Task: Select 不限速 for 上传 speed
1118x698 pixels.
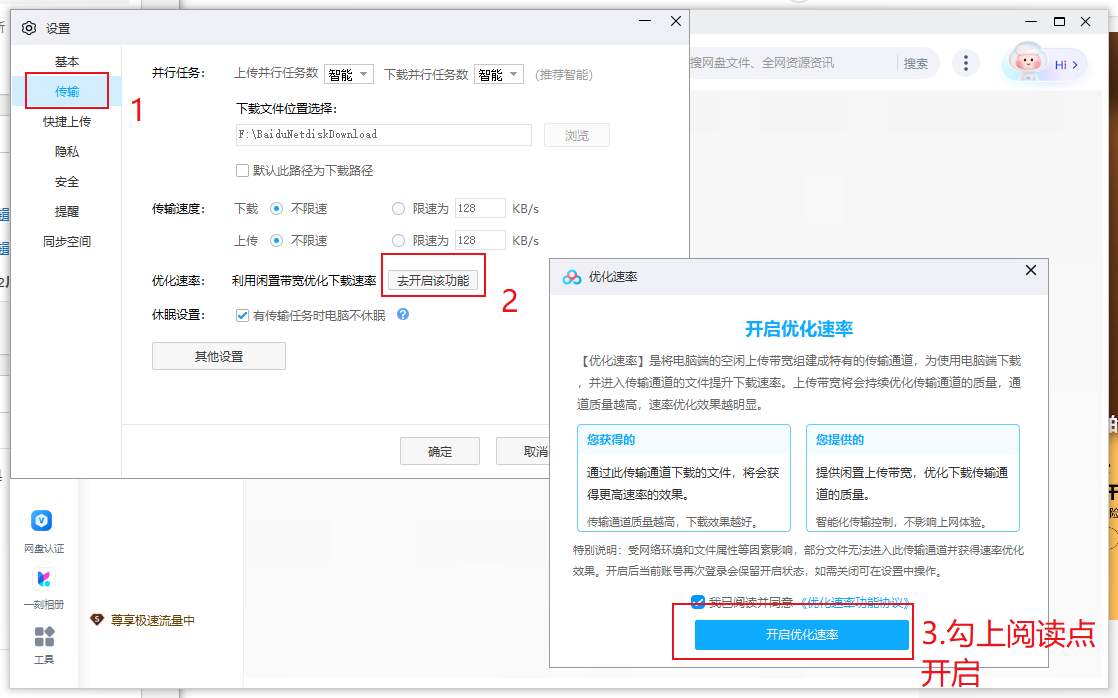Action: coord(277,241)
